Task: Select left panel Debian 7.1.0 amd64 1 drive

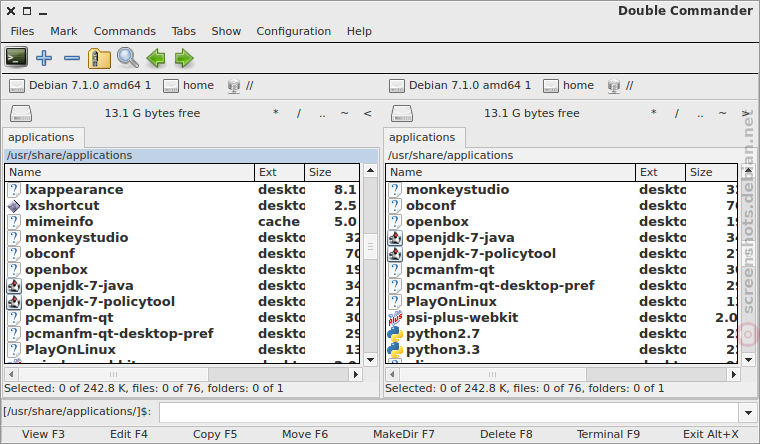Action: tap(80, 86)
